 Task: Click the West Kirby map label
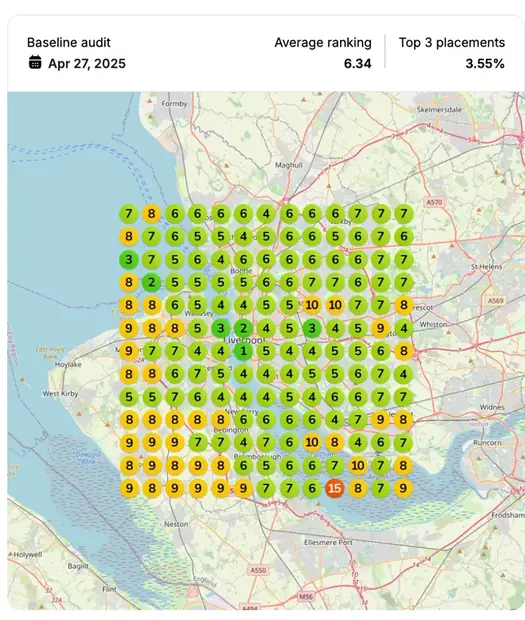click(x=60, y=394)
